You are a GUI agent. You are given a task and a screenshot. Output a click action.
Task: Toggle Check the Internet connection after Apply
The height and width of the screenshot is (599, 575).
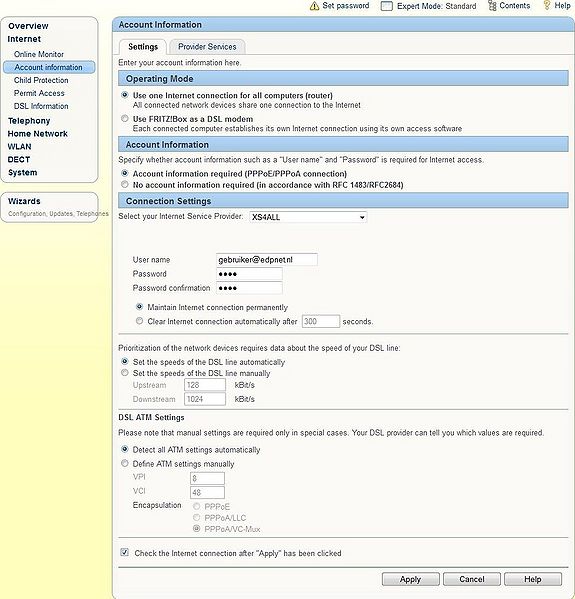[125, 552]
